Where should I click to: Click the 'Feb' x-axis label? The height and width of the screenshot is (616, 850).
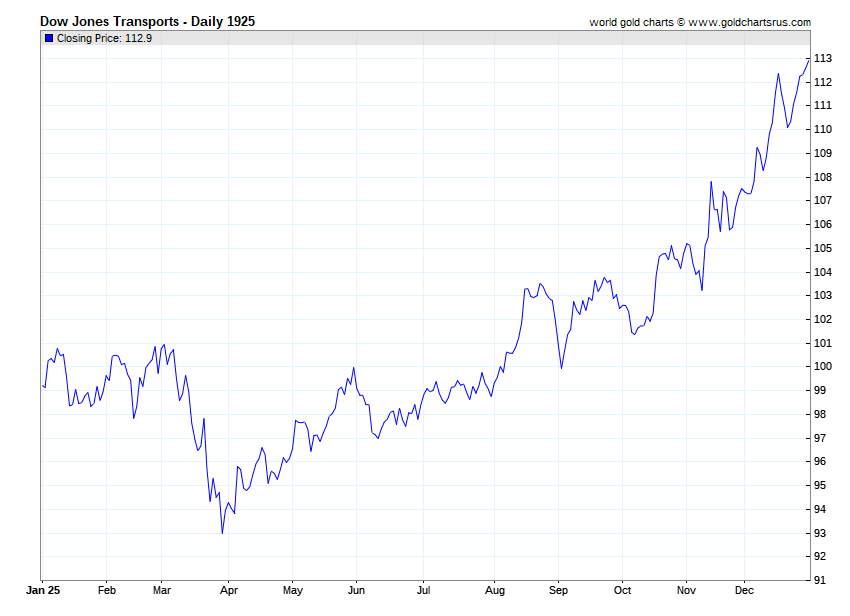pos(107,590)
